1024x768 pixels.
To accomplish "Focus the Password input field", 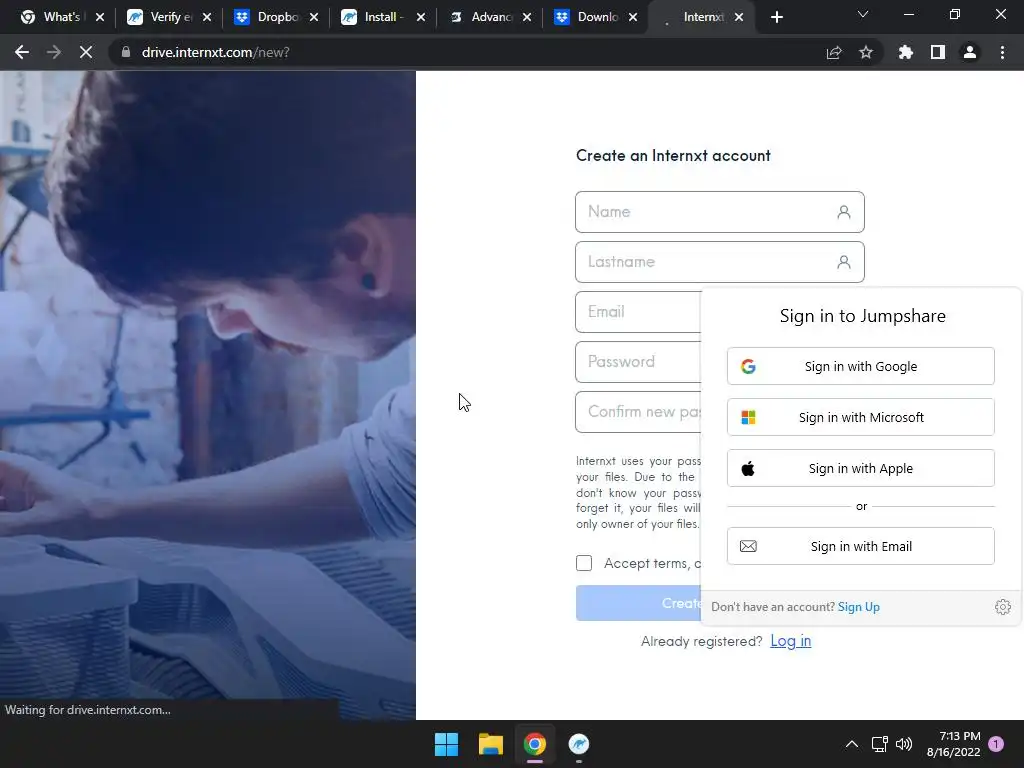I will point(638,362).
